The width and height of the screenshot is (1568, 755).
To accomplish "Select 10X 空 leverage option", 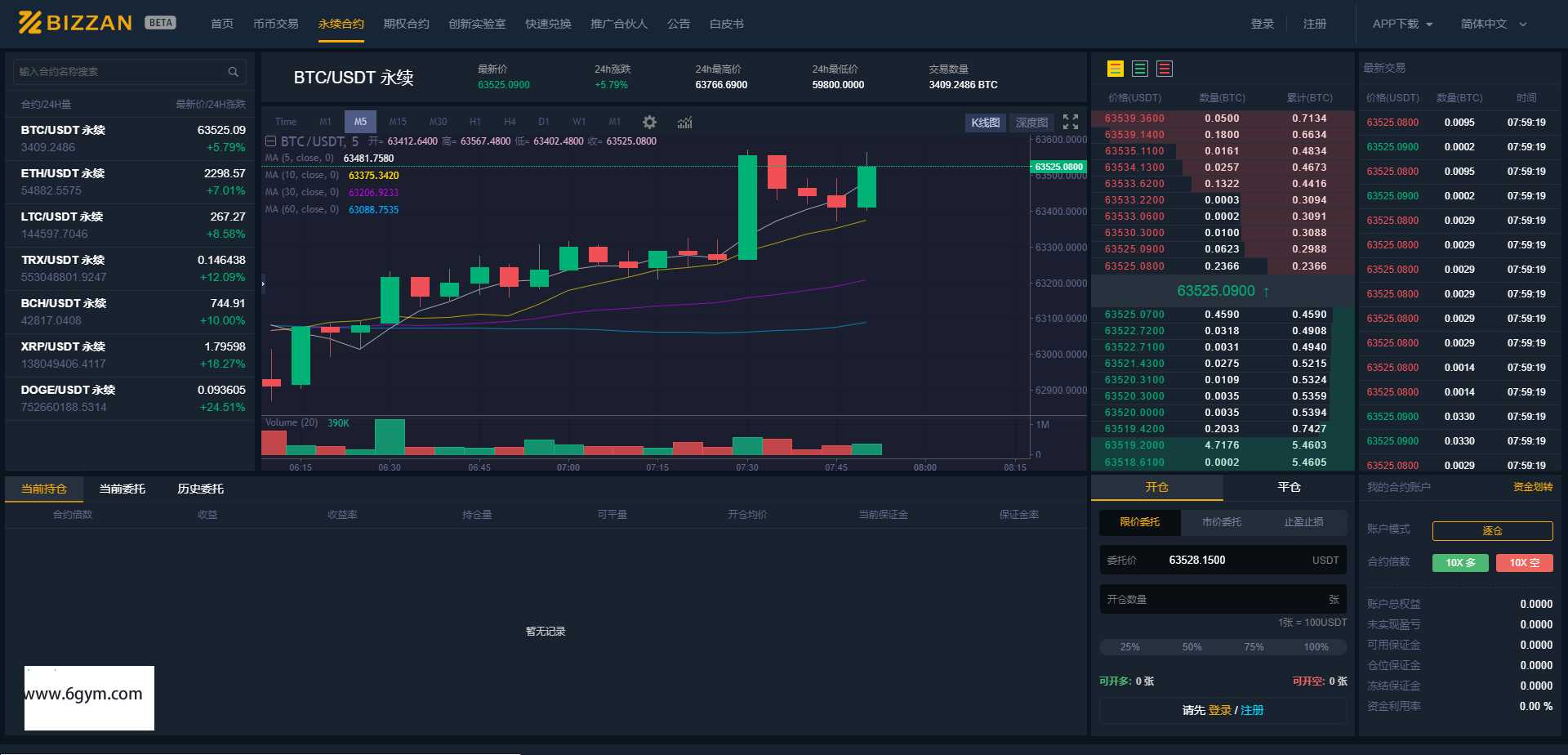I will (x=1524, y=563).
